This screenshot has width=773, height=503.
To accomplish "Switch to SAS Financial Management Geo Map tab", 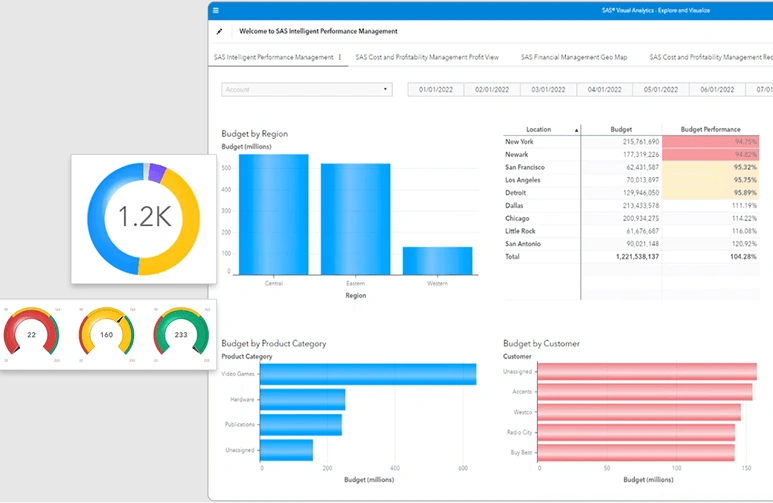I will point(574,57).
